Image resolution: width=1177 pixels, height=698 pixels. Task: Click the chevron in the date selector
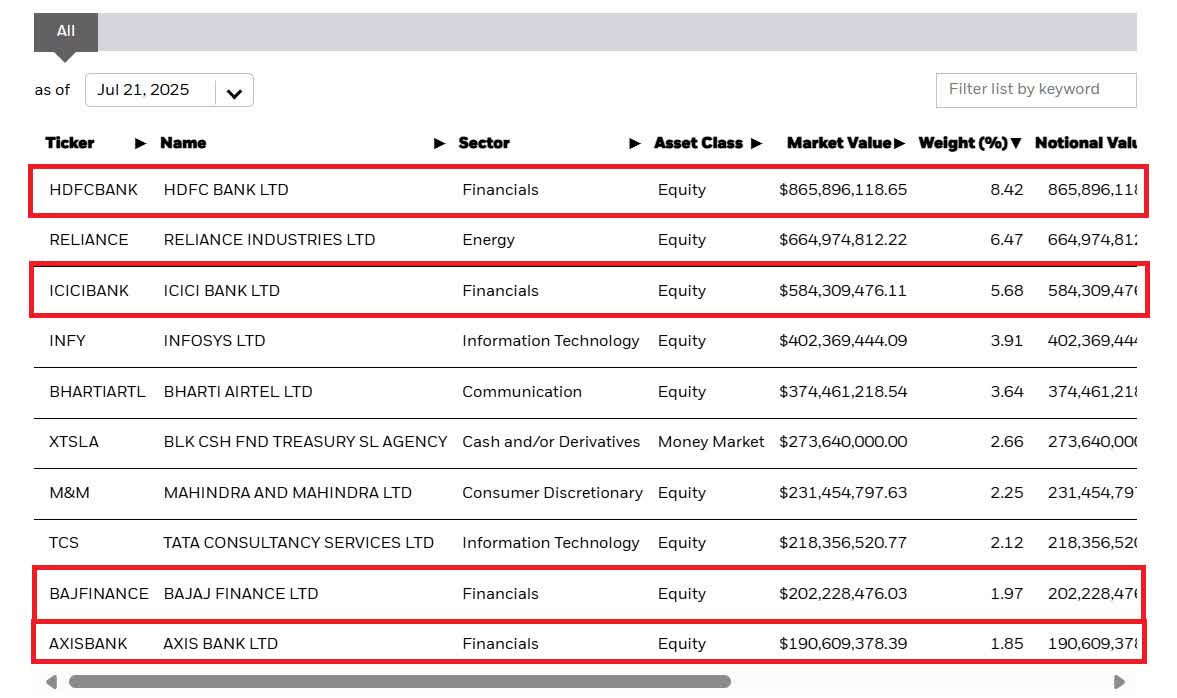tap(234, 93)
